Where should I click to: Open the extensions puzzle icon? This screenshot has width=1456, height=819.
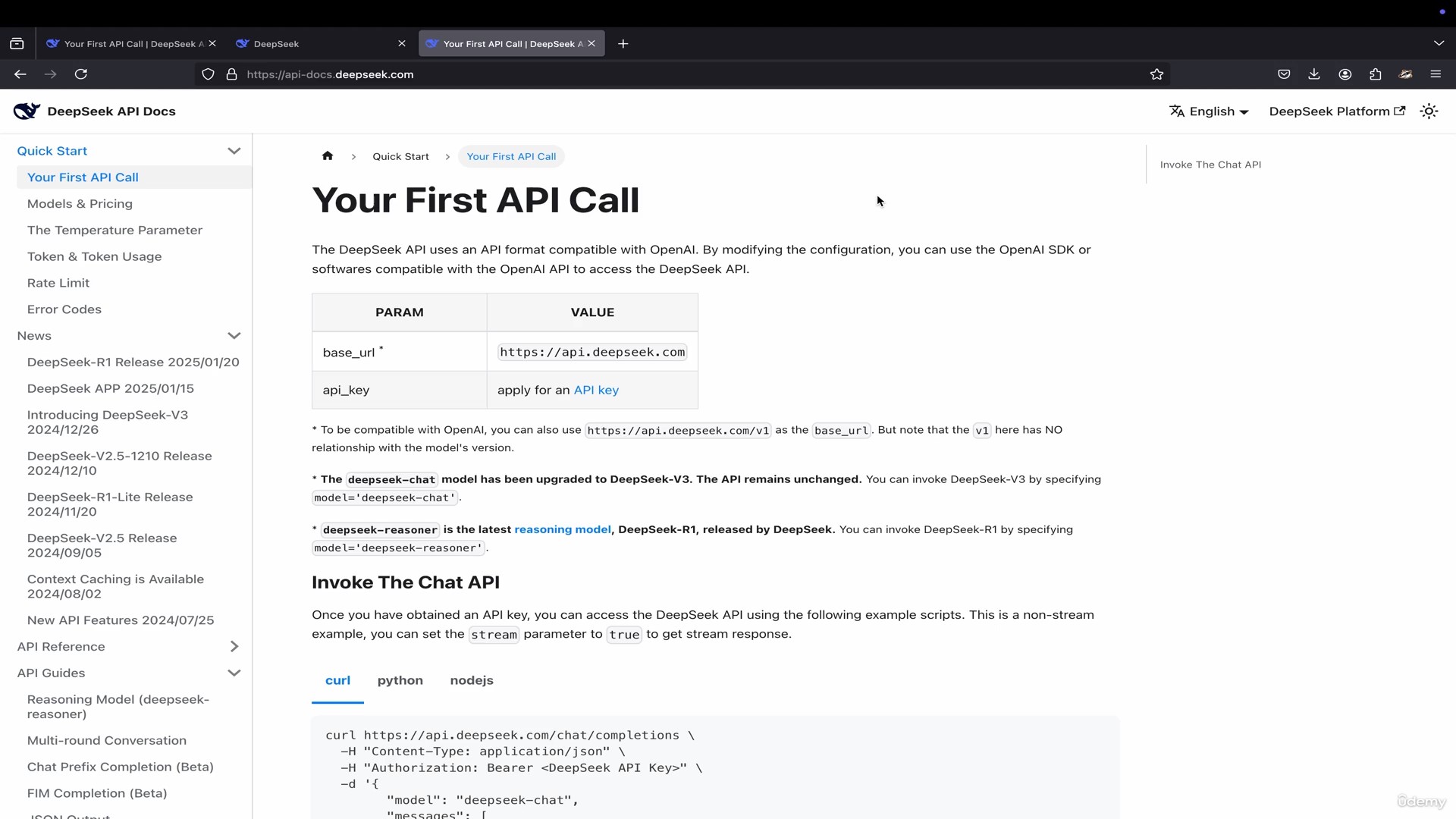pyautogui.click(x=1376, y=74)
